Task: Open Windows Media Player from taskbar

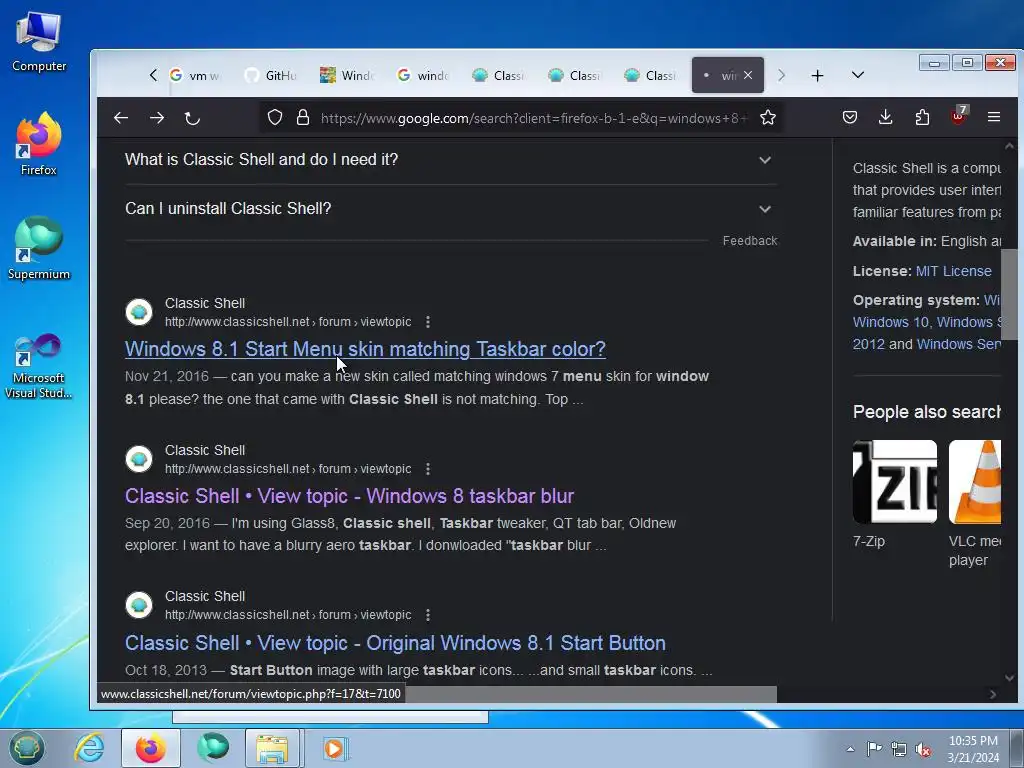Action: pos(336,748)
